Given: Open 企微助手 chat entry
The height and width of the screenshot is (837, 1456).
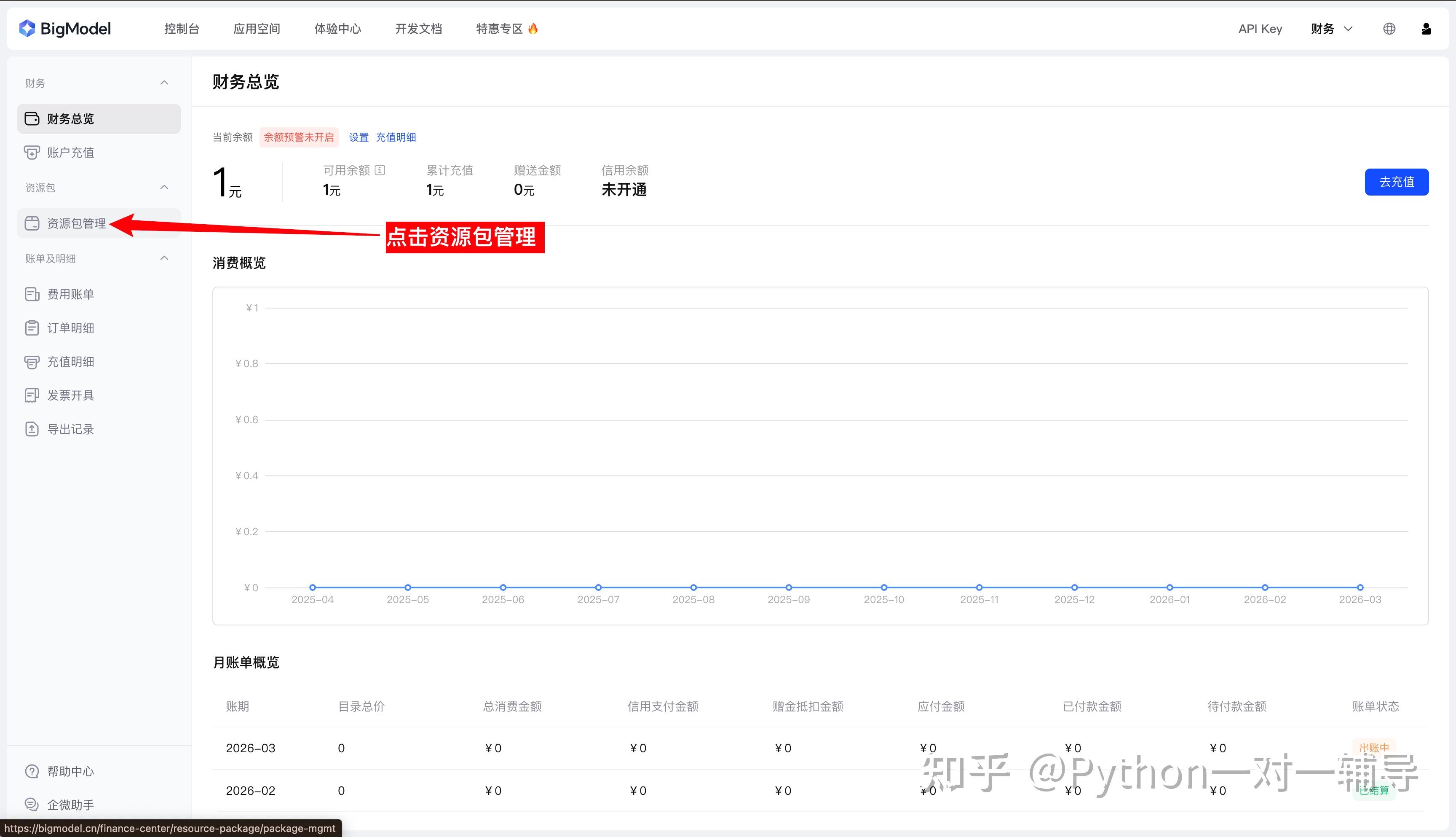Looking at the screenshot, I should (70, 805).
